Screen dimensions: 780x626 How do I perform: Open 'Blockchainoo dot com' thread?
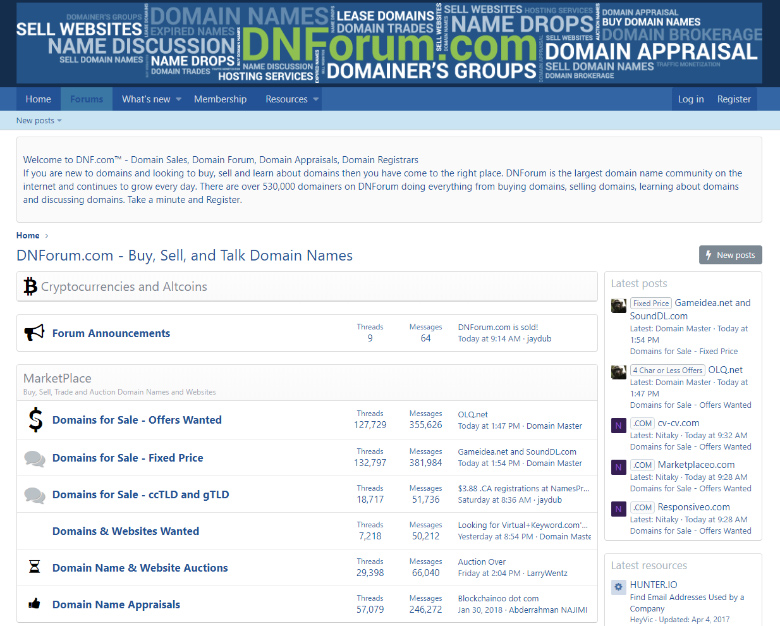[498, 598]
